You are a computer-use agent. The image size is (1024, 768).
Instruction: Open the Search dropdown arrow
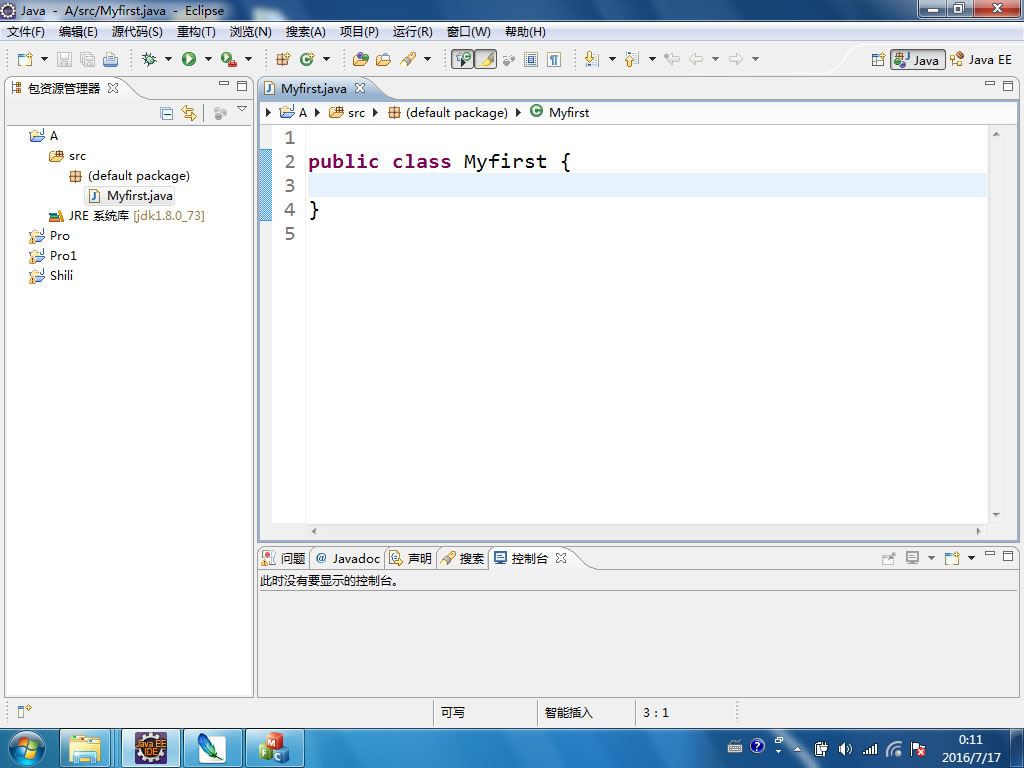427,59
